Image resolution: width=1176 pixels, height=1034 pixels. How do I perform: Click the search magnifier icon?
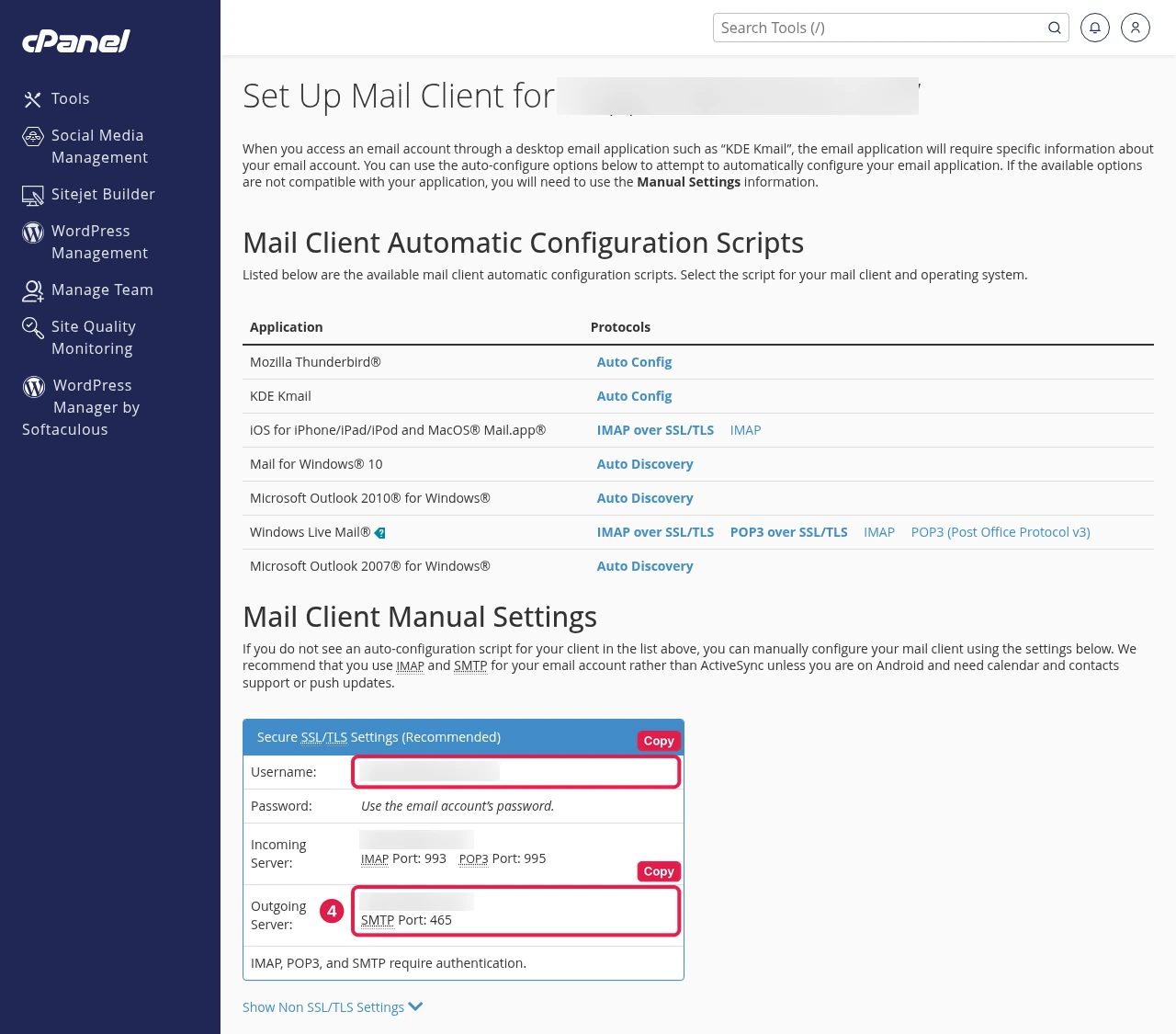[1055, 28]
